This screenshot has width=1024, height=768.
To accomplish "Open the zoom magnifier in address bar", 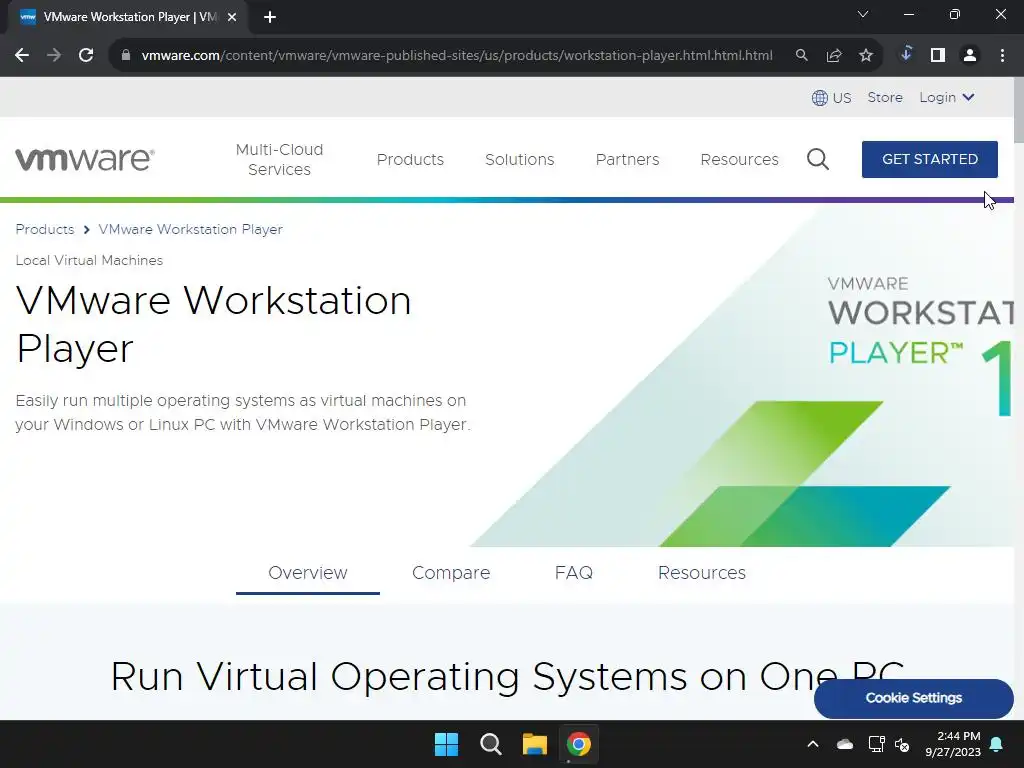I will pyautogui.click(x=801, y=56).
